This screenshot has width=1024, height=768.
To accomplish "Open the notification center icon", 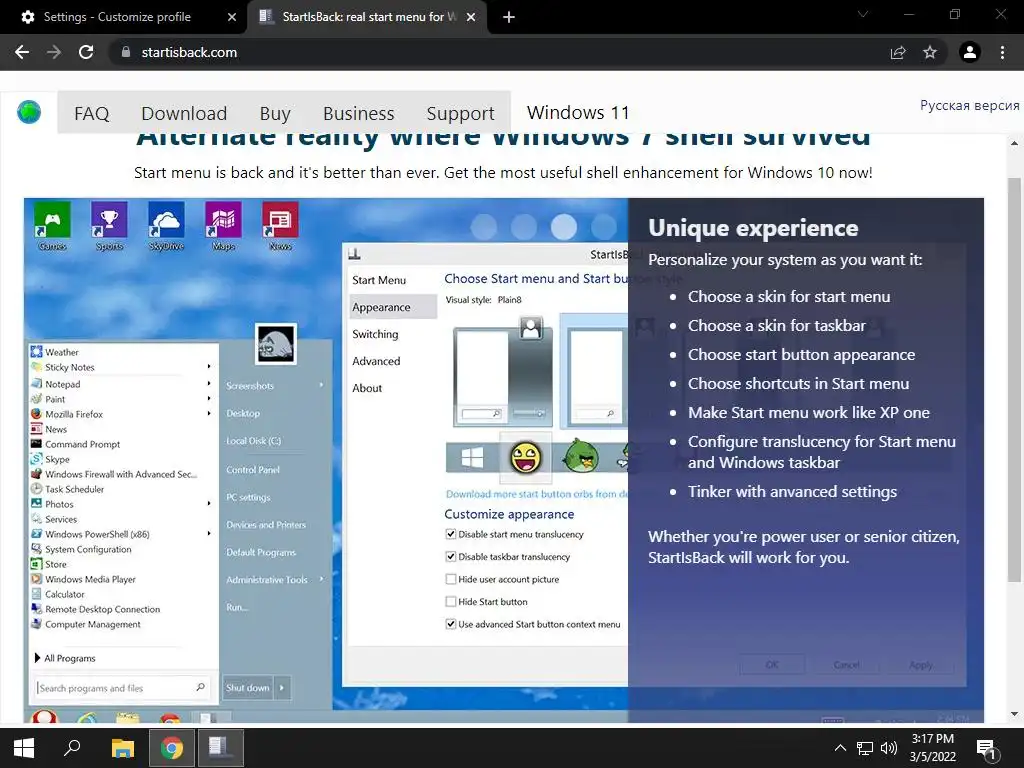I will point(986,749).
